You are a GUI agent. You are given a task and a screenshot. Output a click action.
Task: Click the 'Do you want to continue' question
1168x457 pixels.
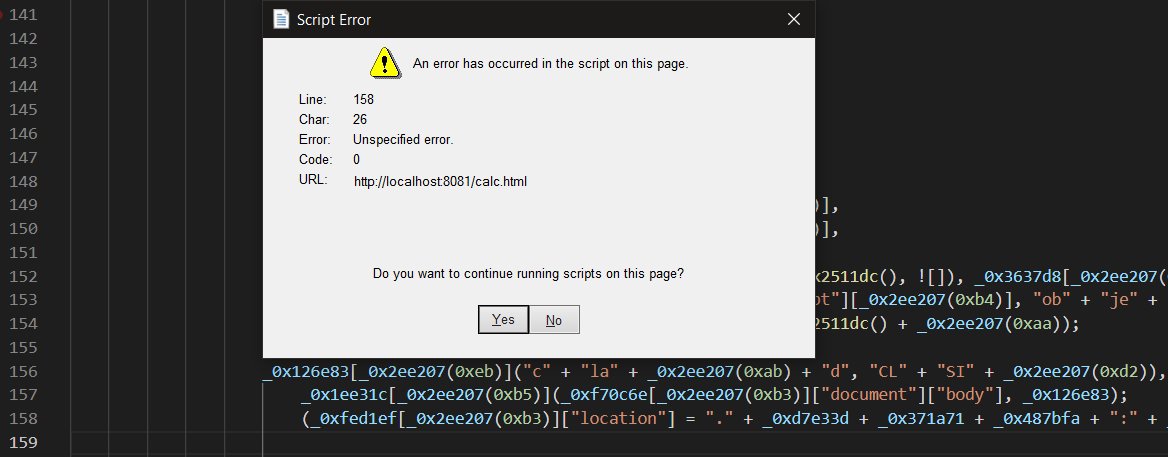coord(528,274)
